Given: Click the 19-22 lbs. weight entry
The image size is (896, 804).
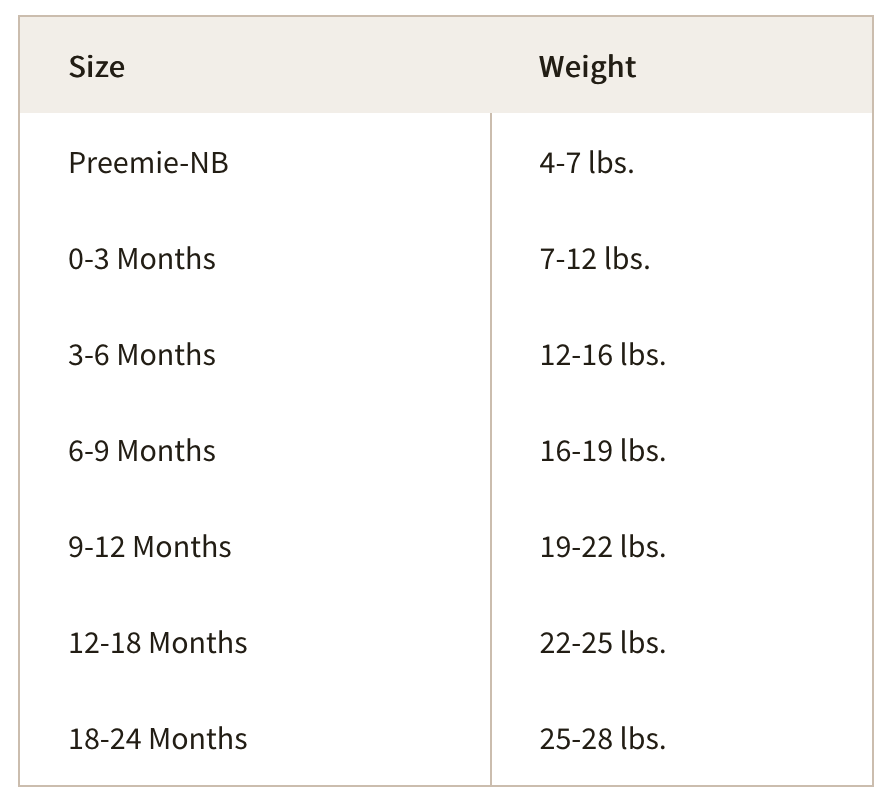Looking at the screenshot, I should pos(603,547).
